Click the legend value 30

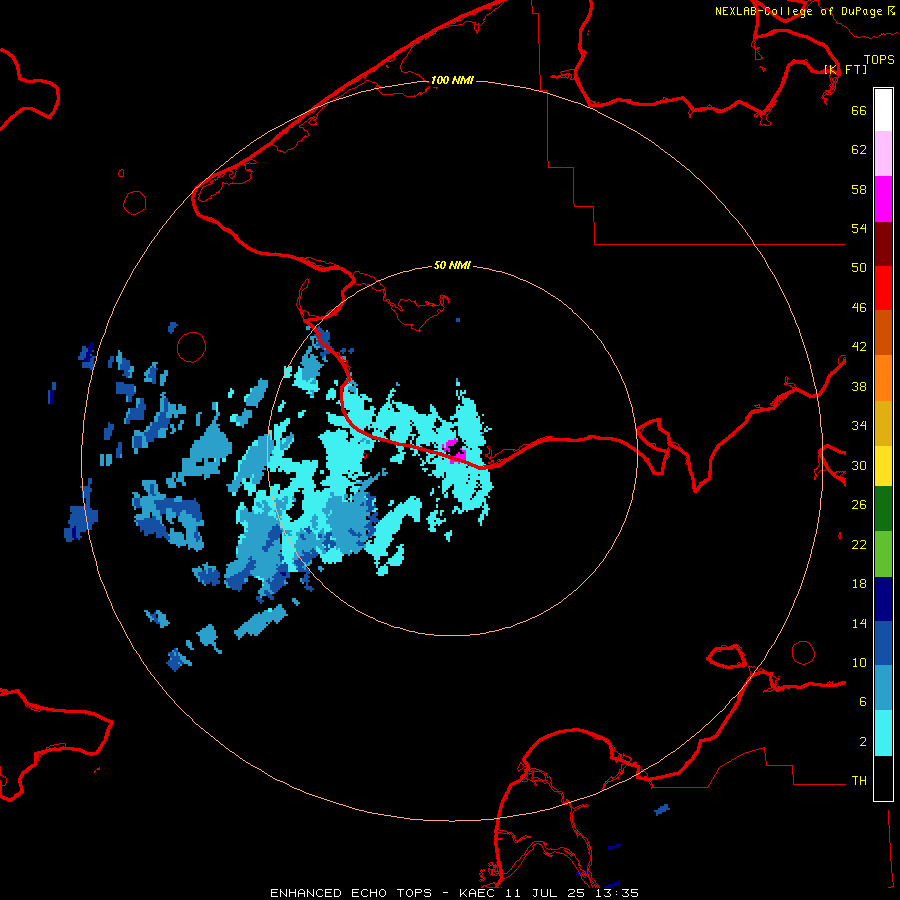pos(859,465)
